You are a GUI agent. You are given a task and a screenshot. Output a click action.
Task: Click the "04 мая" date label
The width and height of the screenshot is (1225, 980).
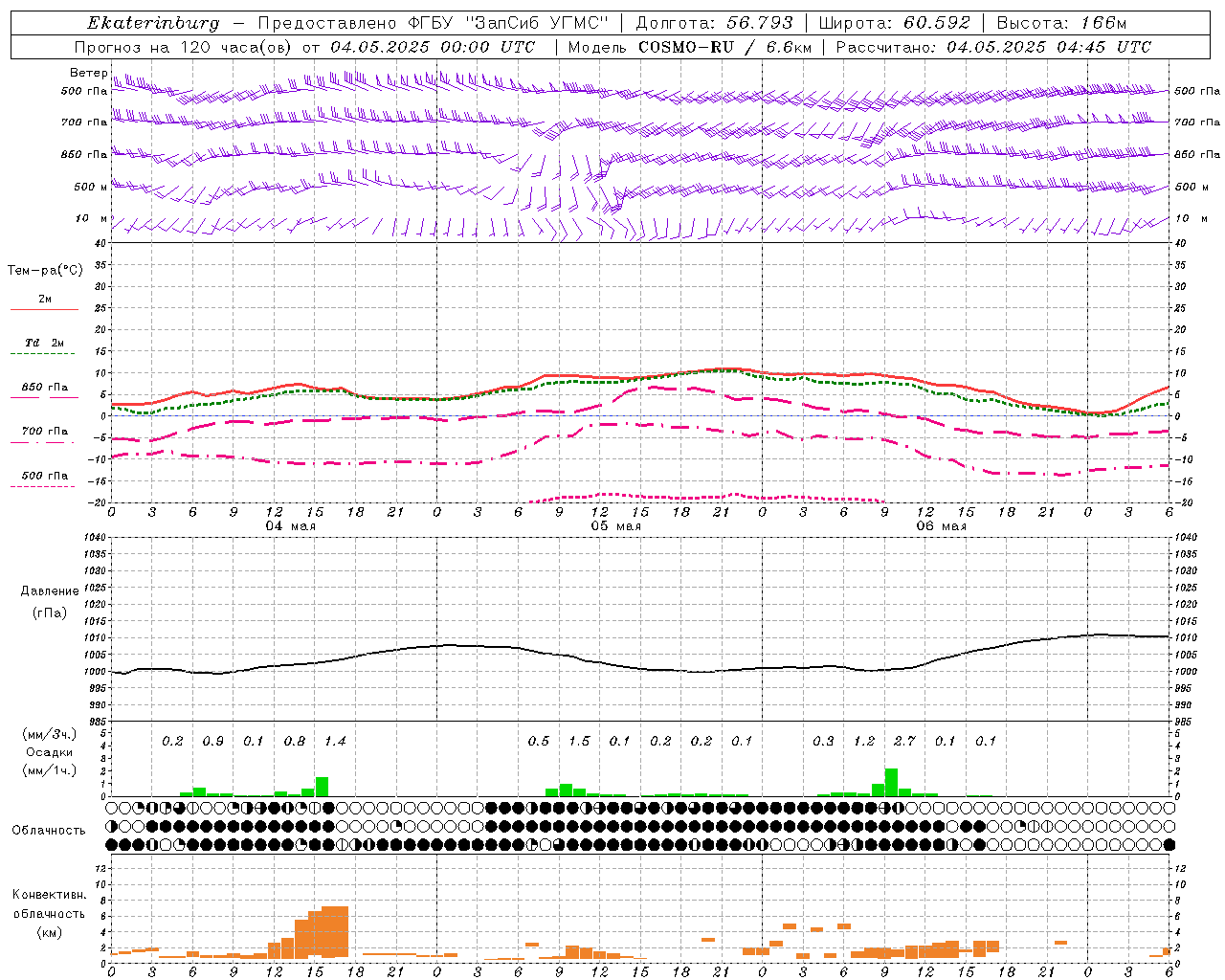click(291, 526)
